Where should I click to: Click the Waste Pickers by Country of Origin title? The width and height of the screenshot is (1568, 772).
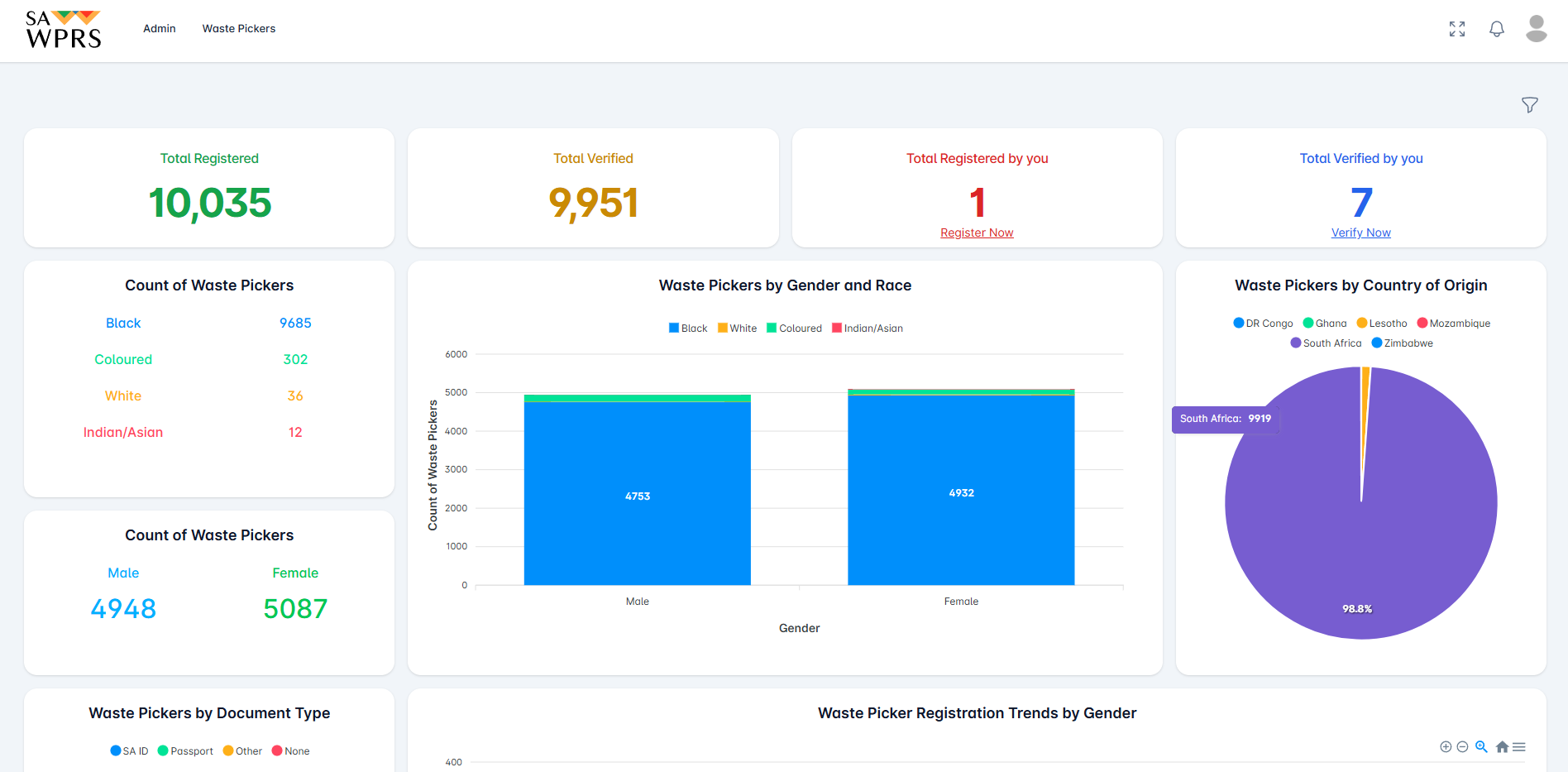(x=1361, y=285)
